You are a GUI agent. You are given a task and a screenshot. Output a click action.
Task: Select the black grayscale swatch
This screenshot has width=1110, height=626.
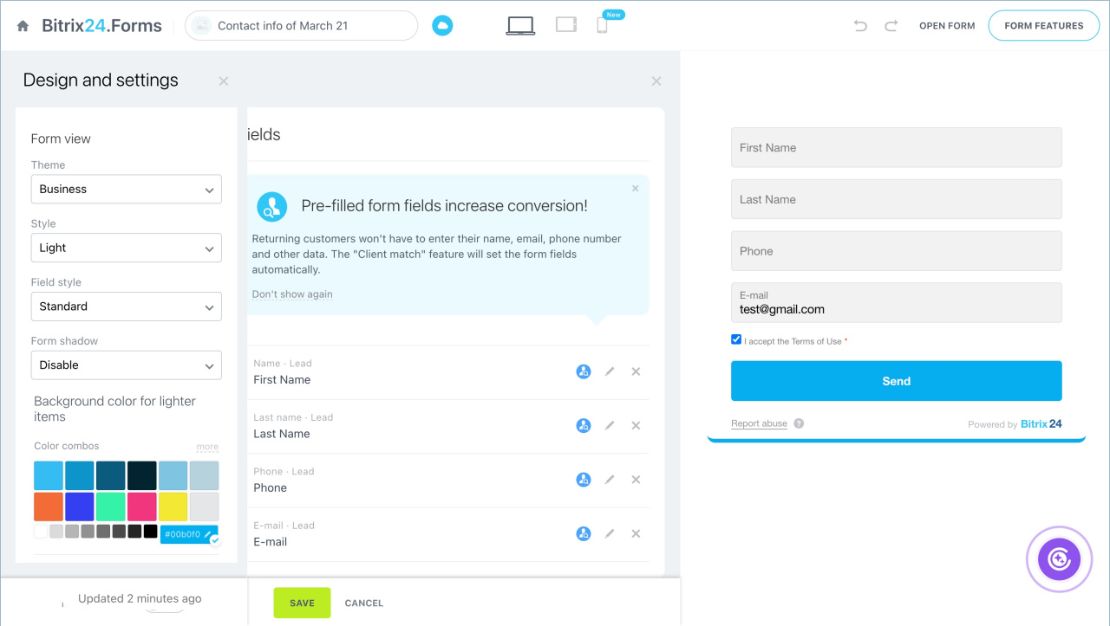pos(150,531)
